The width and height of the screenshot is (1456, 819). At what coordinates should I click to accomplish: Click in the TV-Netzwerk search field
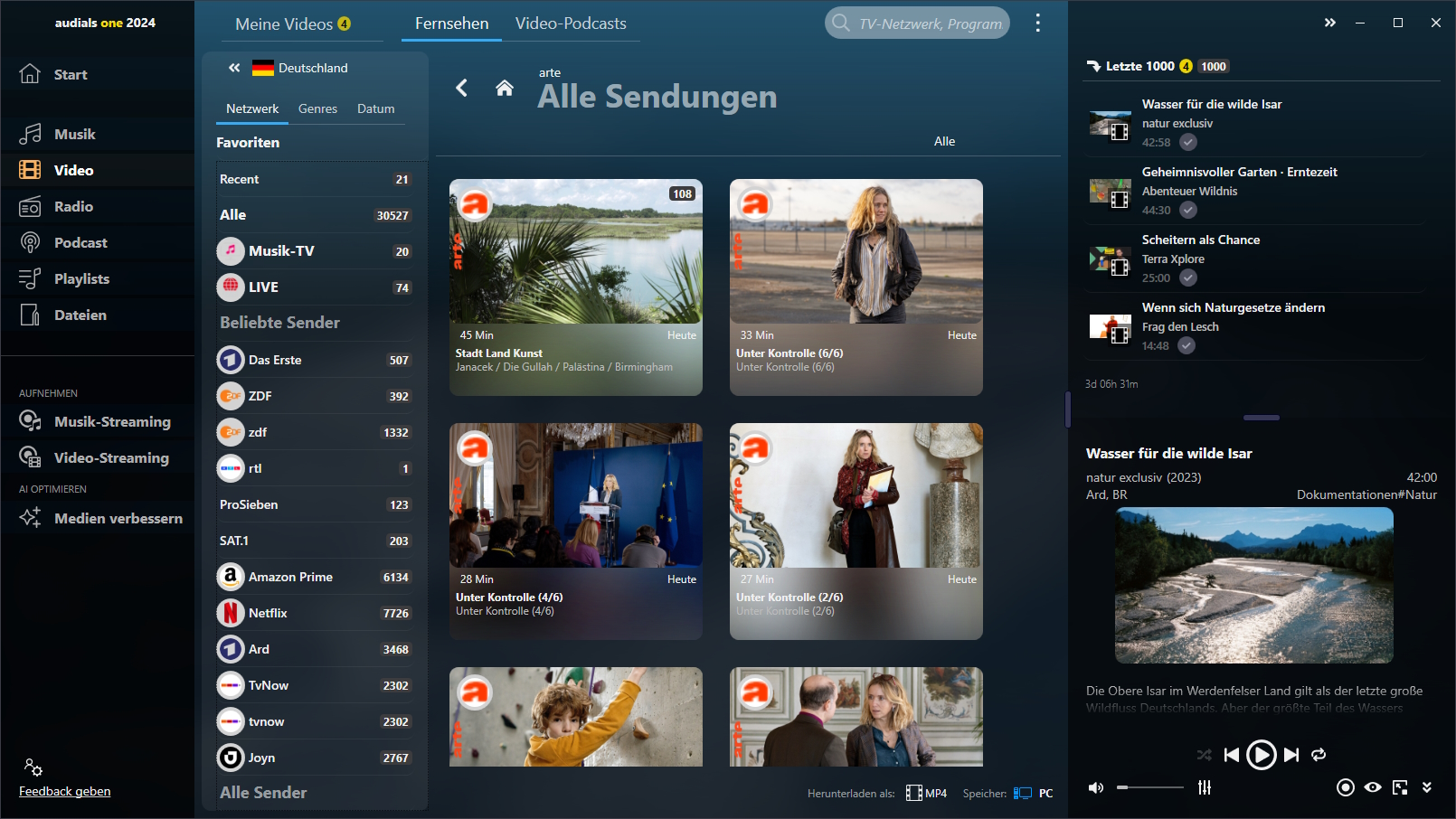click(917, 24)
